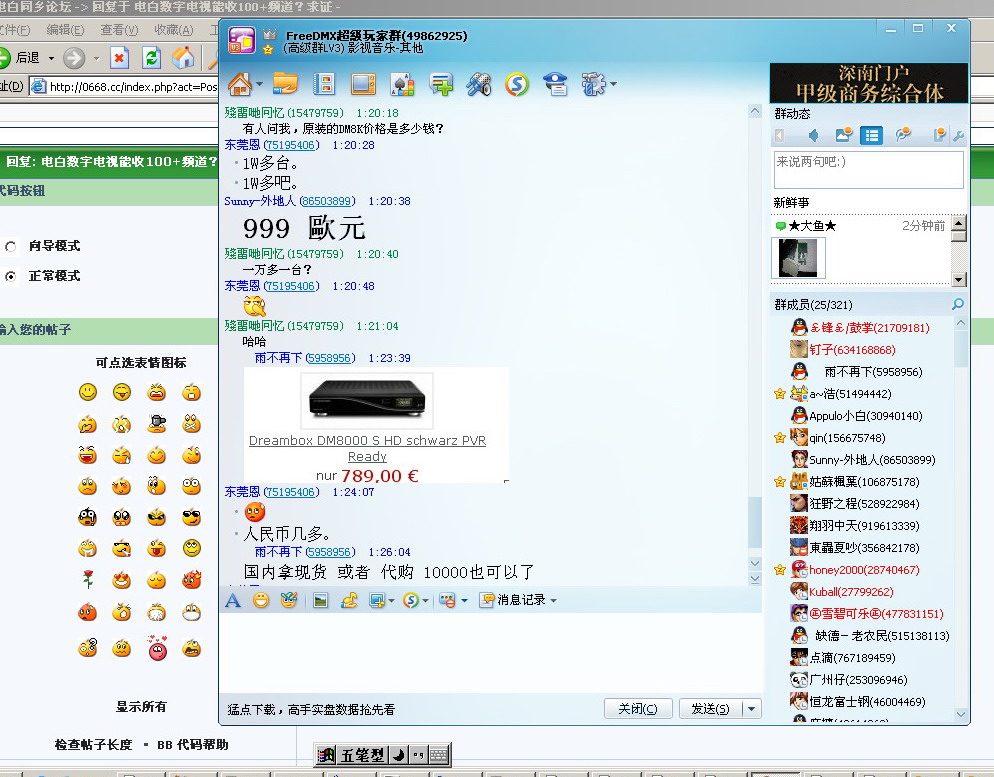Select the 向导模式 radio button
994x777 pixels.
[11, 246]
